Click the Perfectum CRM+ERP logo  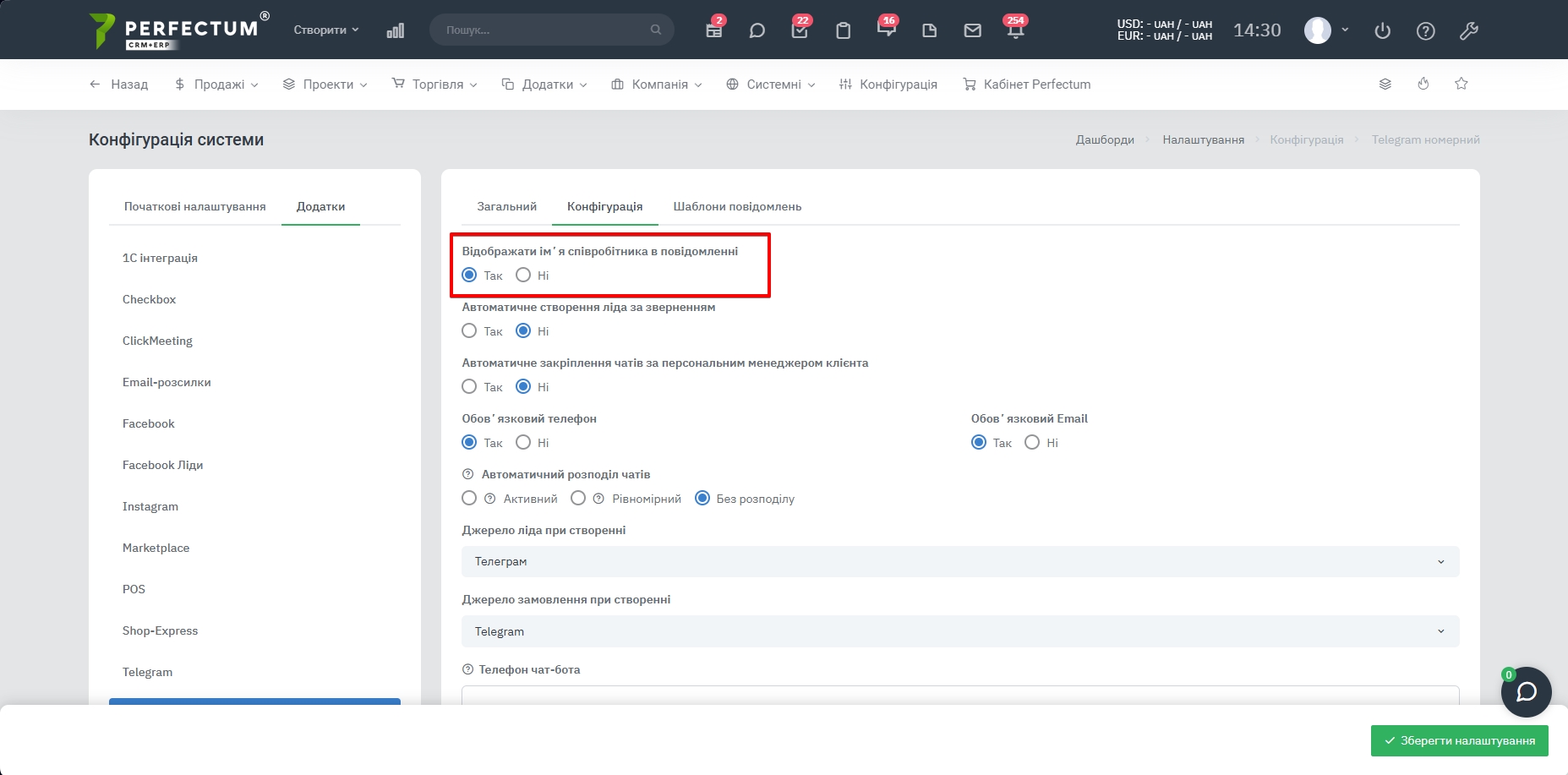(179, 30)
